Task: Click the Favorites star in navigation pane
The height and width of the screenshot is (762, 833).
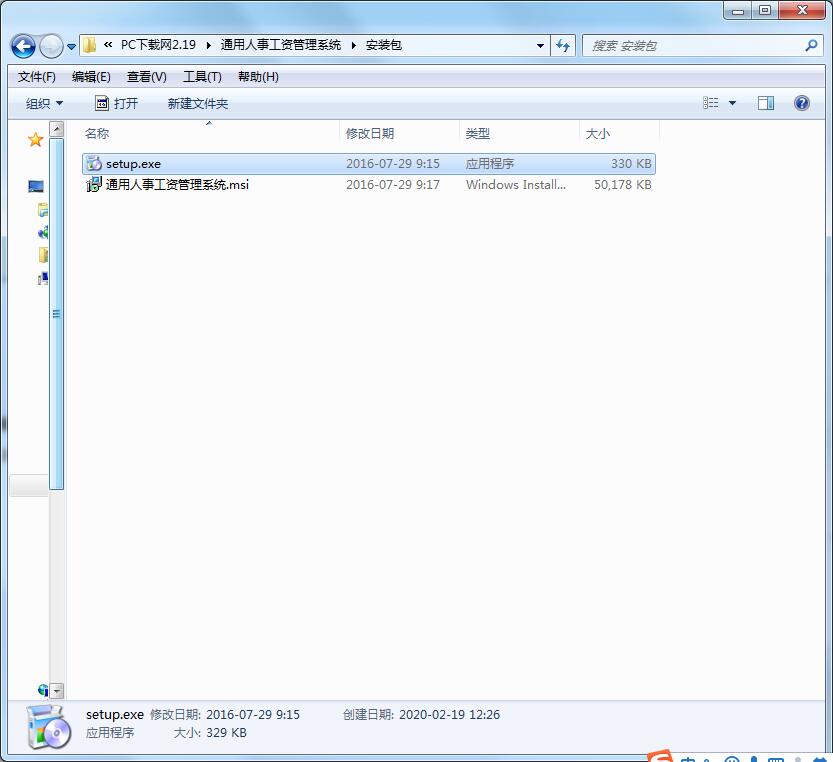Action: coord(35,140)
